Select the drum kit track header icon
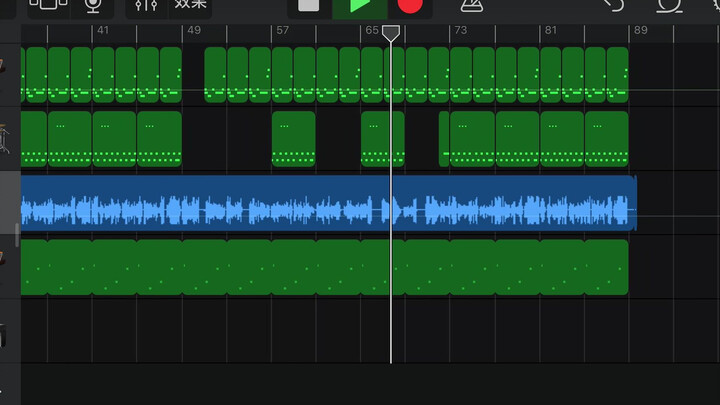The width and height of the screenshot is (720, 405). (x=4, y=139)
